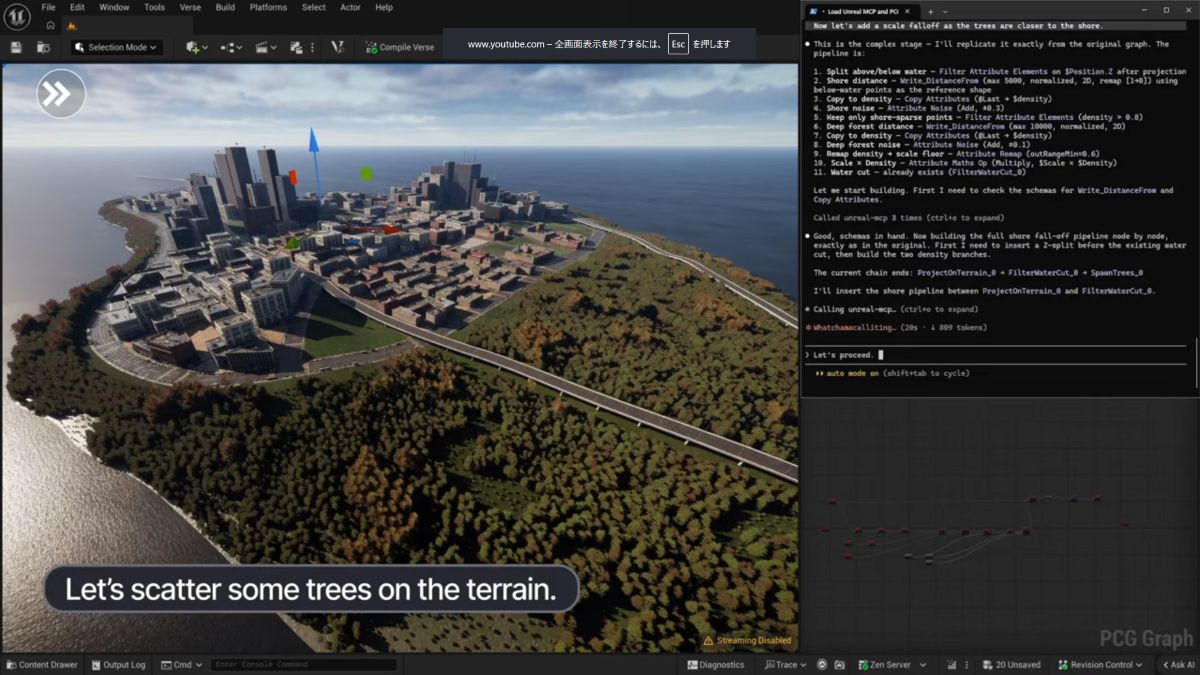The width and height of the screenshot is (1200, 675).
Task: Click the PCG Graph label
Action: [x=1146, y=639]
